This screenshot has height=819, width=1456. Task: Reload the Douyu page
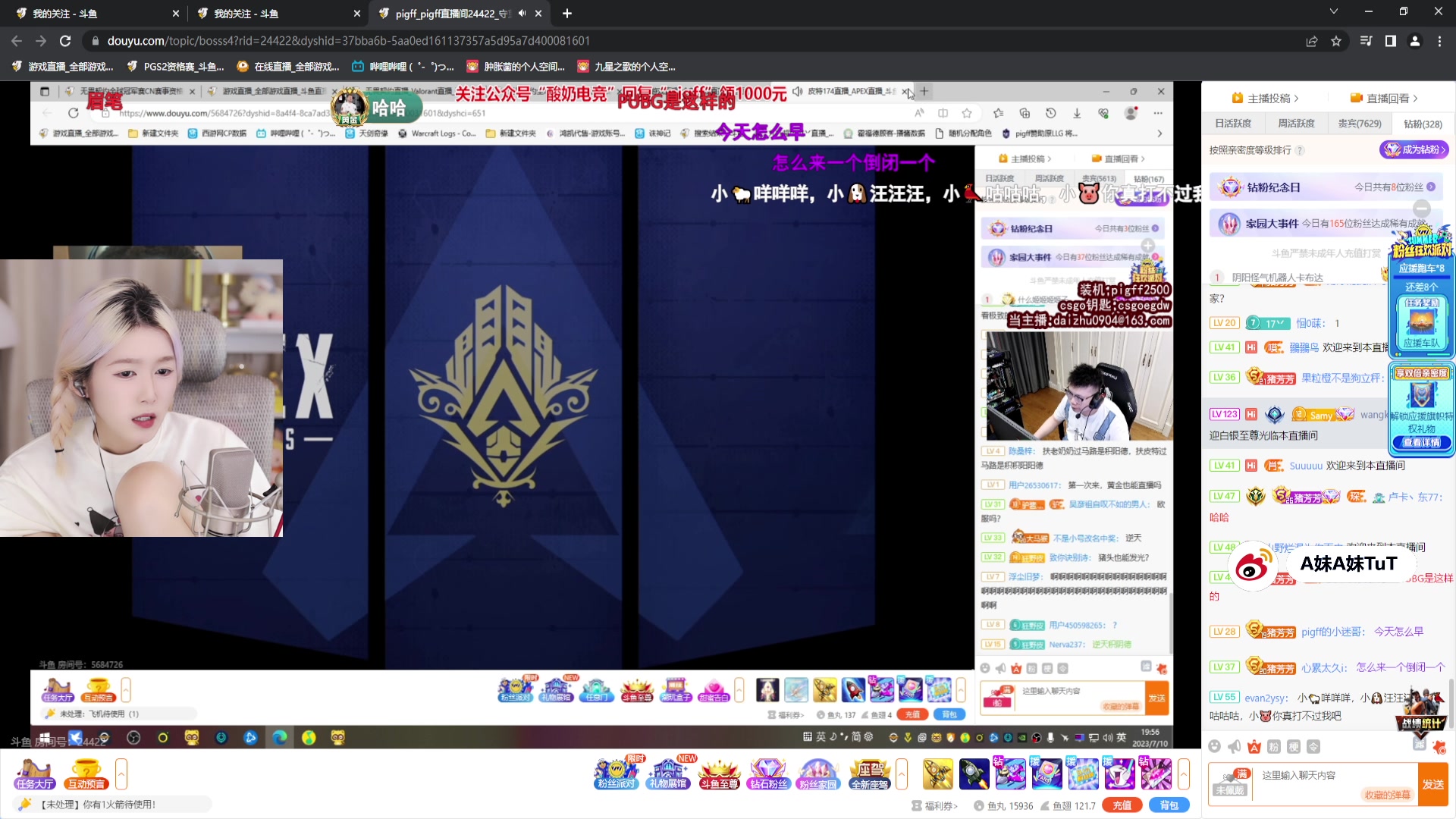pyautogui.click(x=65, y=41)
